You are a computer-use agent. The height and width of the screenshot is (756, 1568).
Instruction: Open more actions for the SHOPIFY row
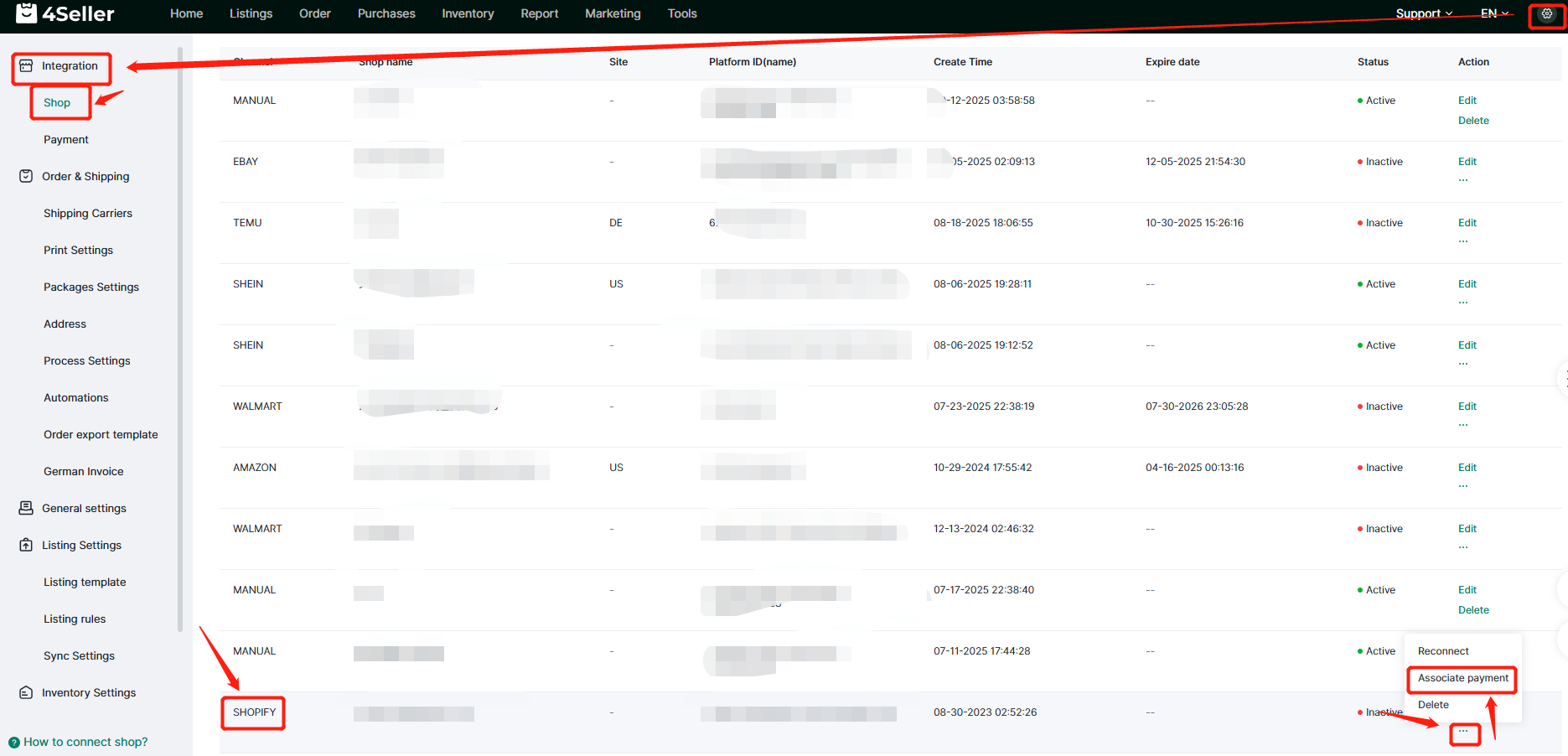(1463, 733)
